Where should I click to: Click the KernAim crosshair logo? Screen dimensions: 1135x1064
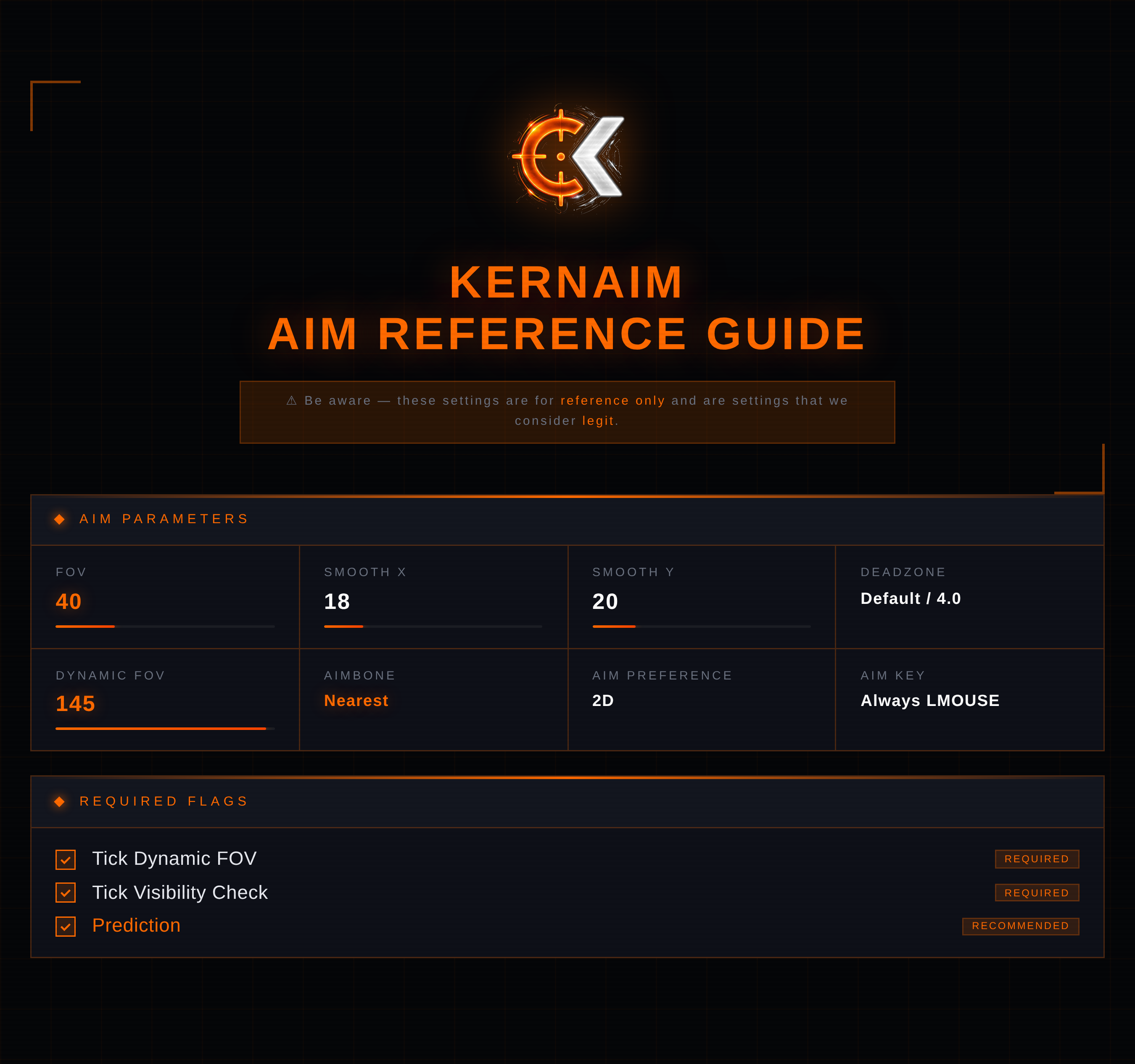tap(567, 157)
